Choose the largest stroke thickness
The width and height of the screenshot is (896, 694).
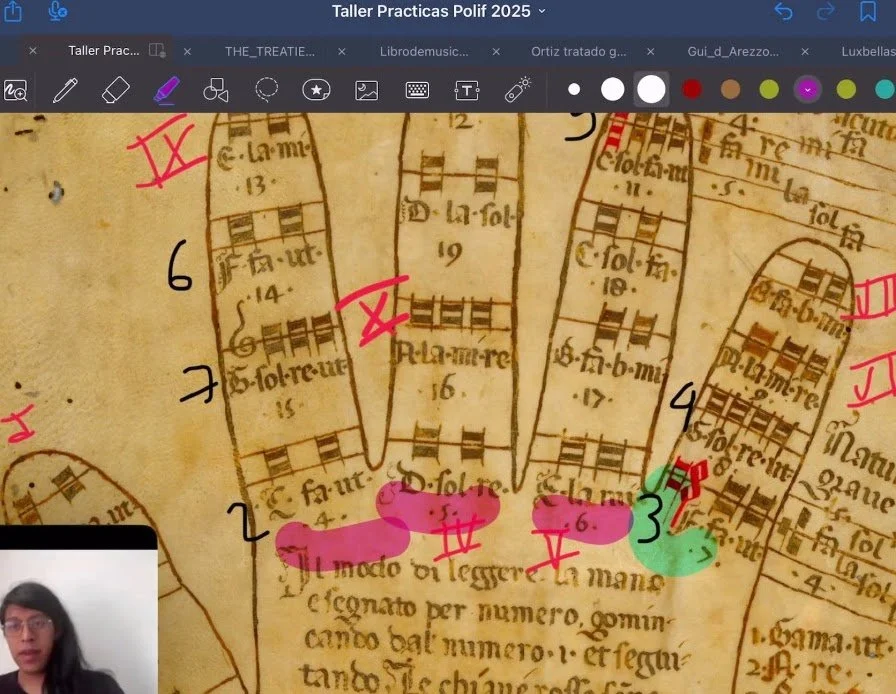(x=651, y=90)
